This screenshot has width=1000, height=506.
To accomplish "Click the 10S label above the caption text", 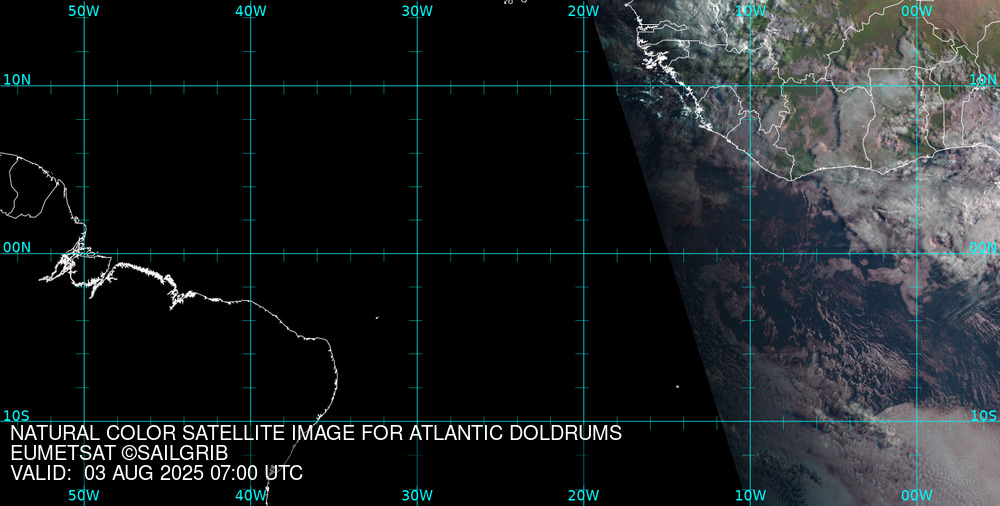I will 16,416.
